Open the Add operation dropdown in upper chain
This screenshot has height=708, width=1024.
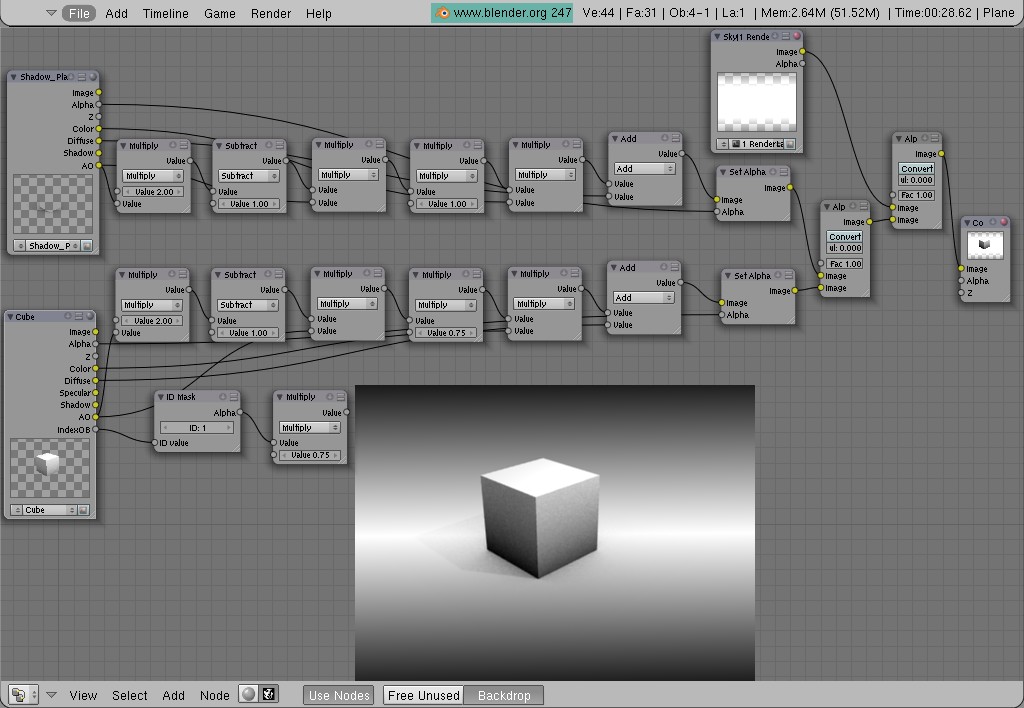pyautogui.click(x=644, y=169)
